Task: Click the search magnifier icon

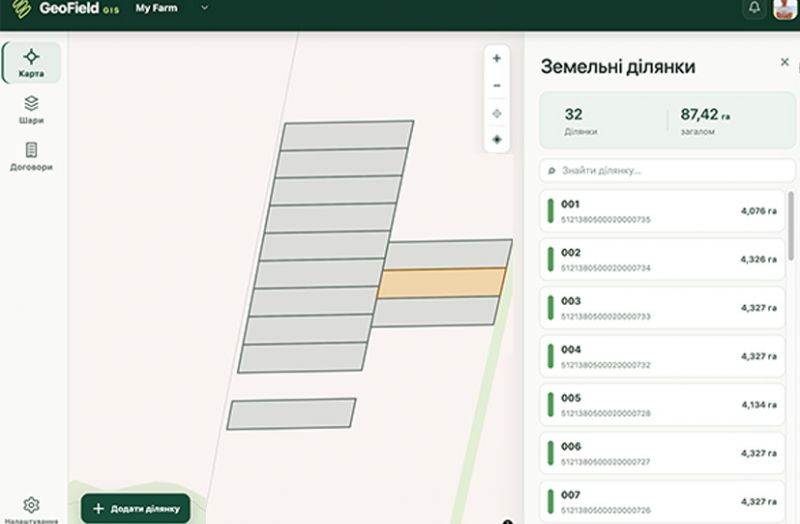Action: (552, 171)
